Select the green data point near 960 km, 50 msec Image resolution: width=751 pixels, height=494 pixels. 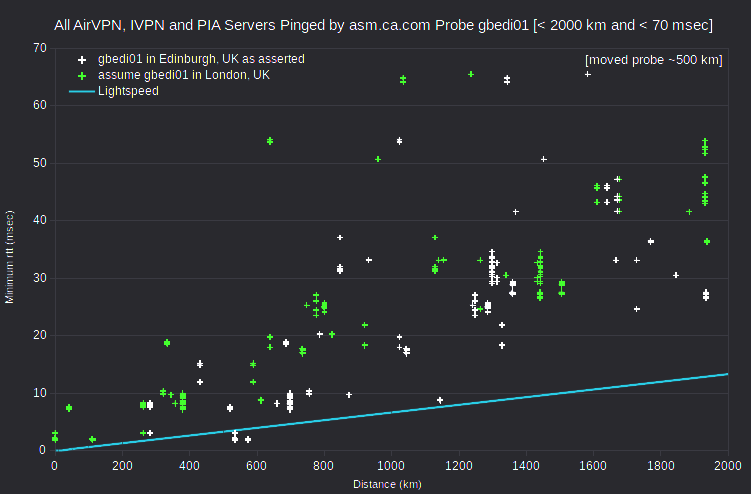[378, 159]
